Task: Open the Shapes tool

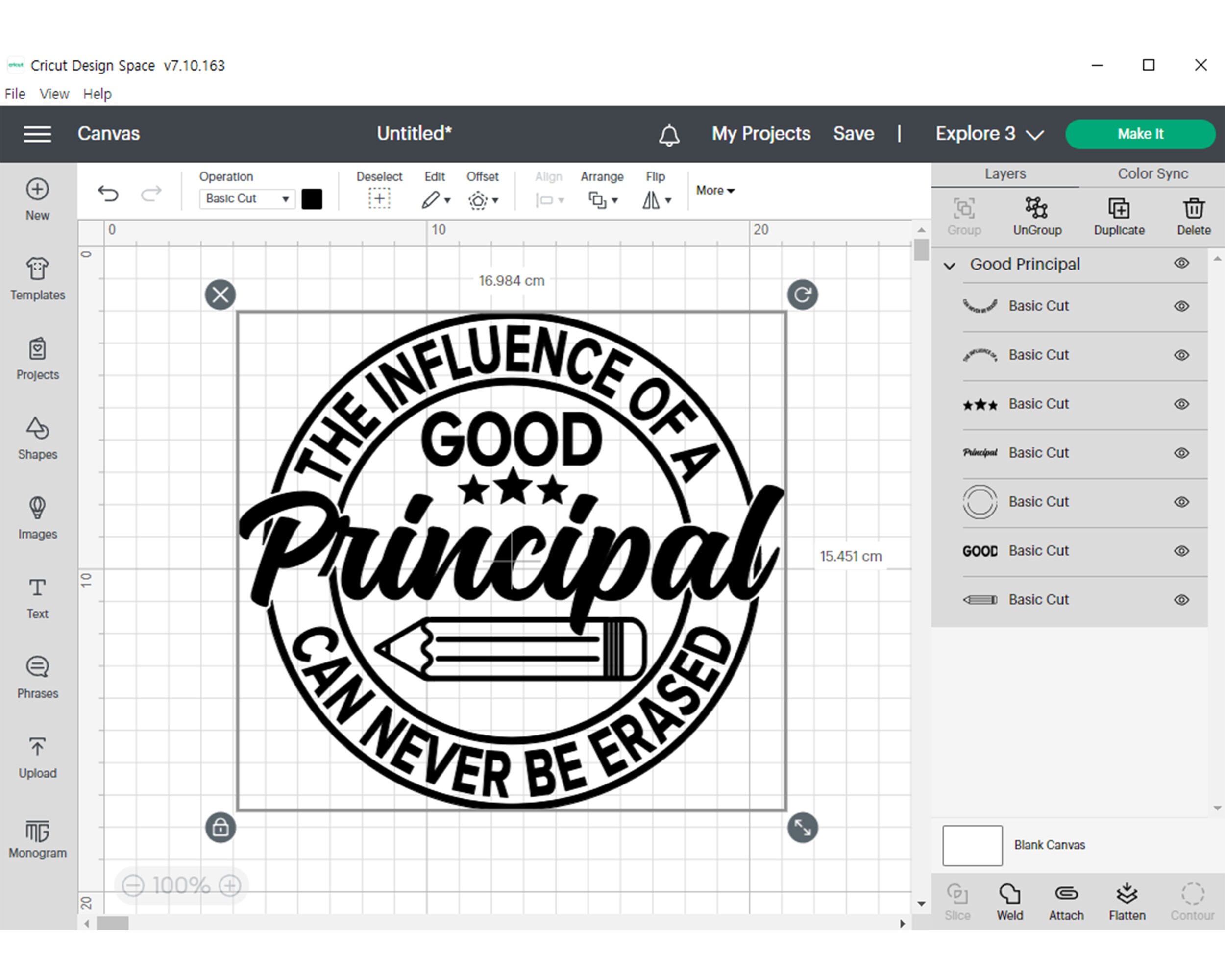Action: (x=38, y=438)
